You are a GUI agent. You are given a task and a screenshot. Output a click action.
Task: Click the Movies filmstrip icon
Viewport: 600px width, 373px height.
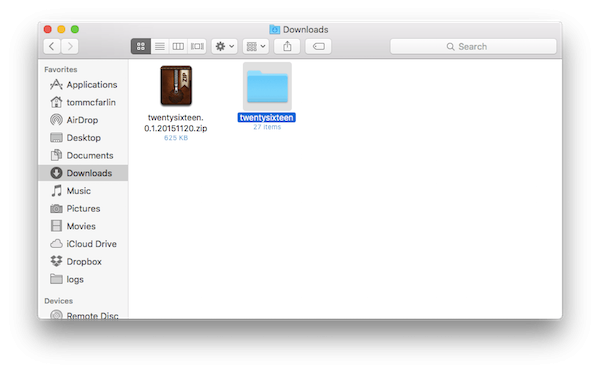[x=56, y=226]
